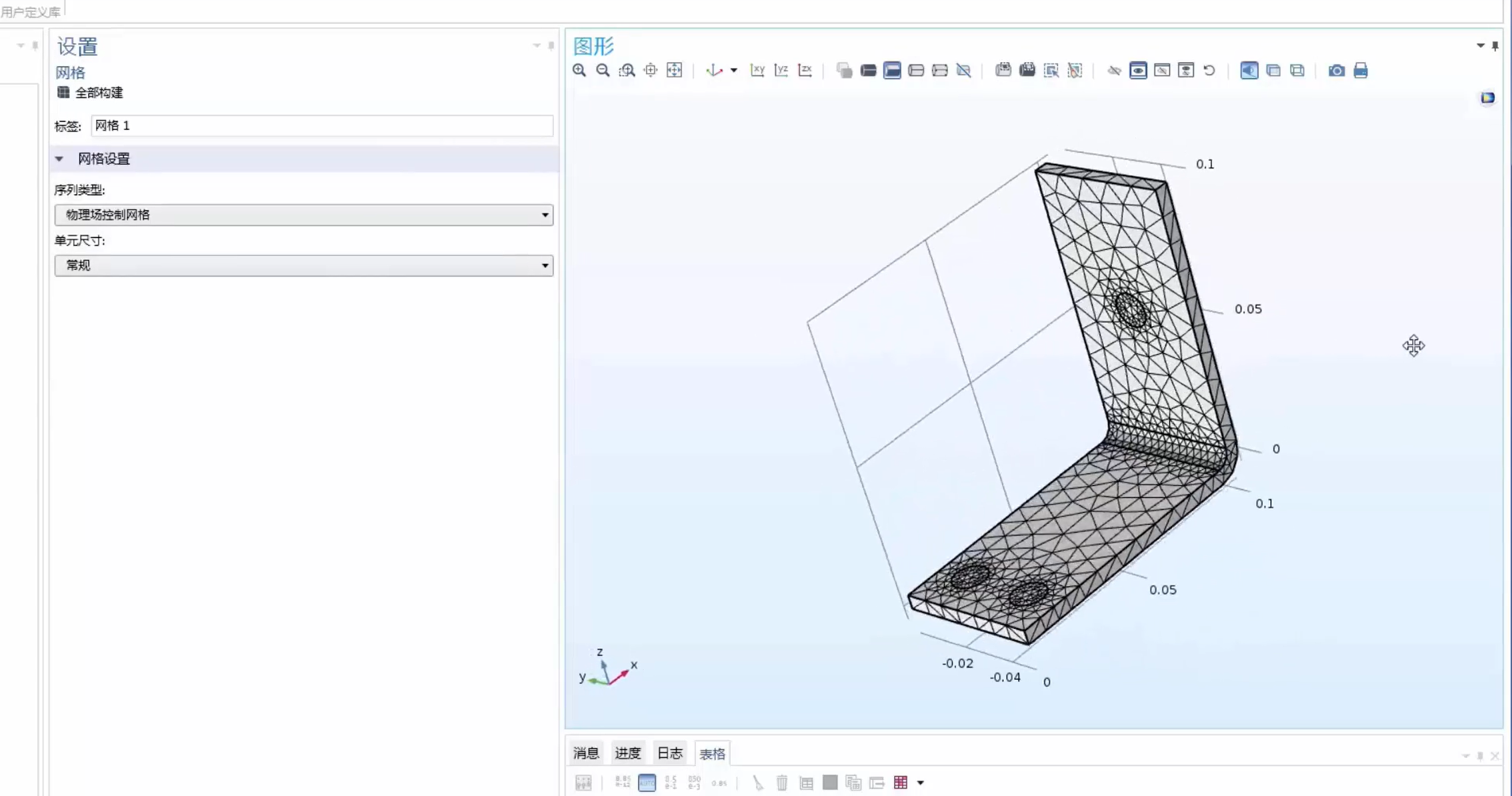Viewport: 1512px width, 796px height.
Task: Open the element size (单元尺寸) dropdown
Action: pyautogui.click(x=303, y=265)
